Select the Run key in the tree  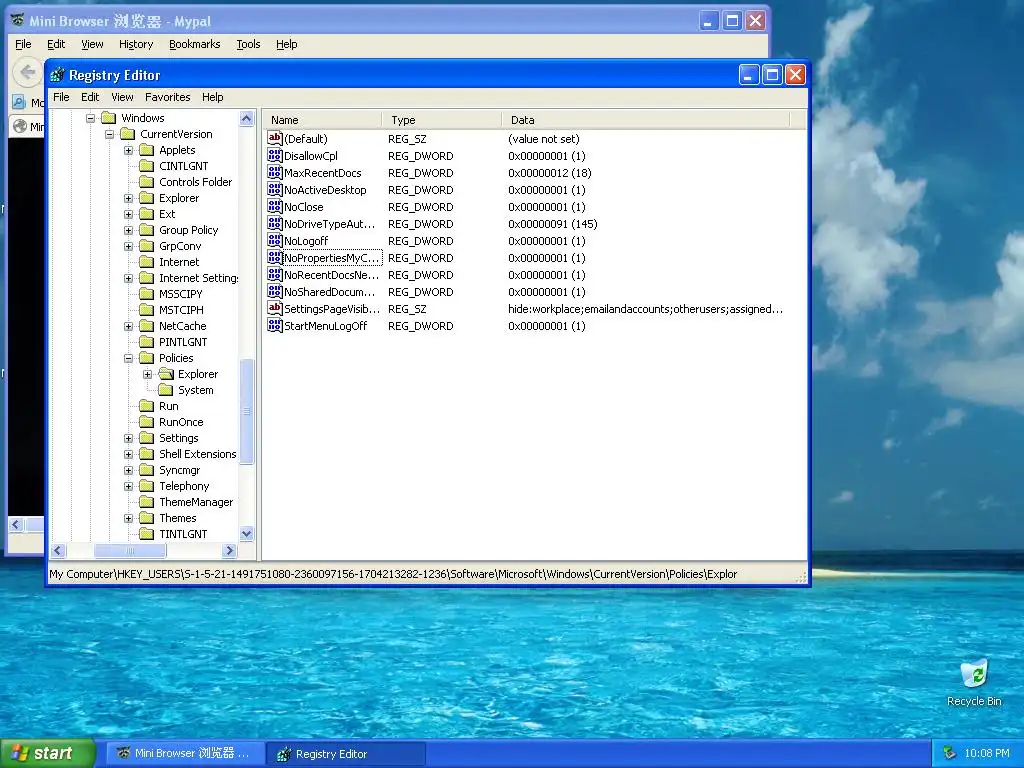168,406
